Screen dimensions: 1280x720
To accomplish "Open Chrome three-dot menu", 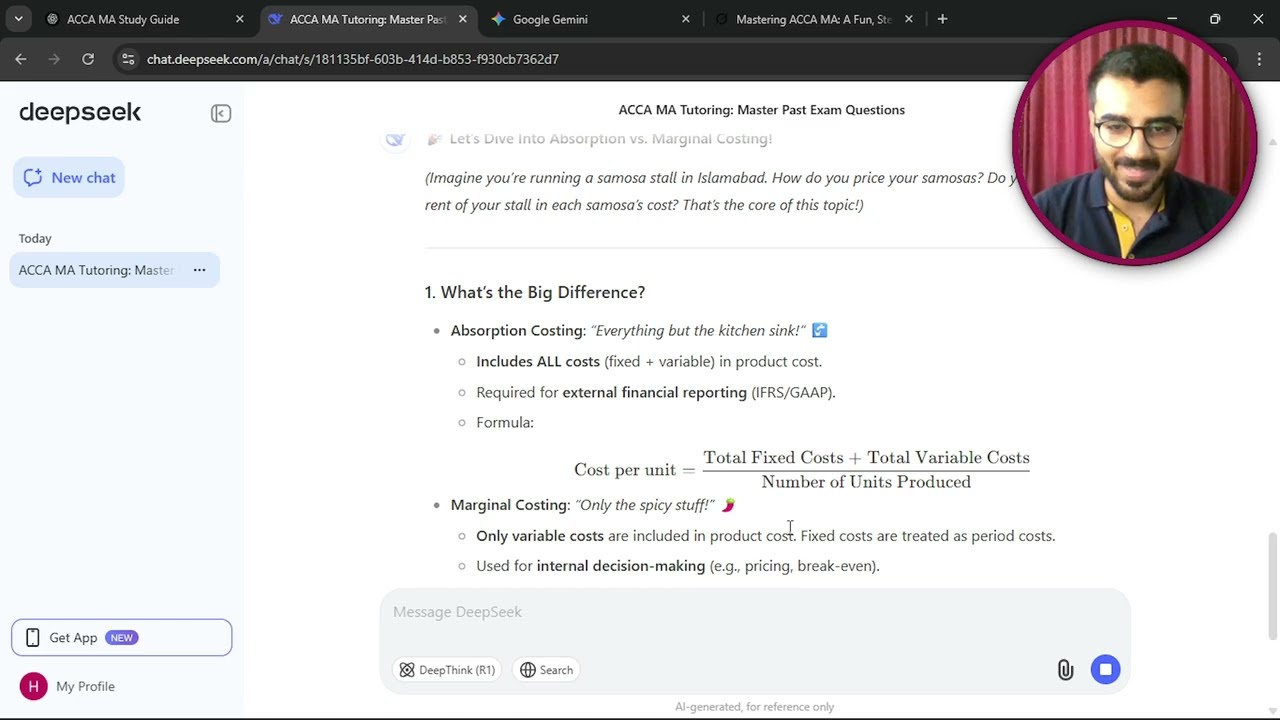I will (1259, 59).
